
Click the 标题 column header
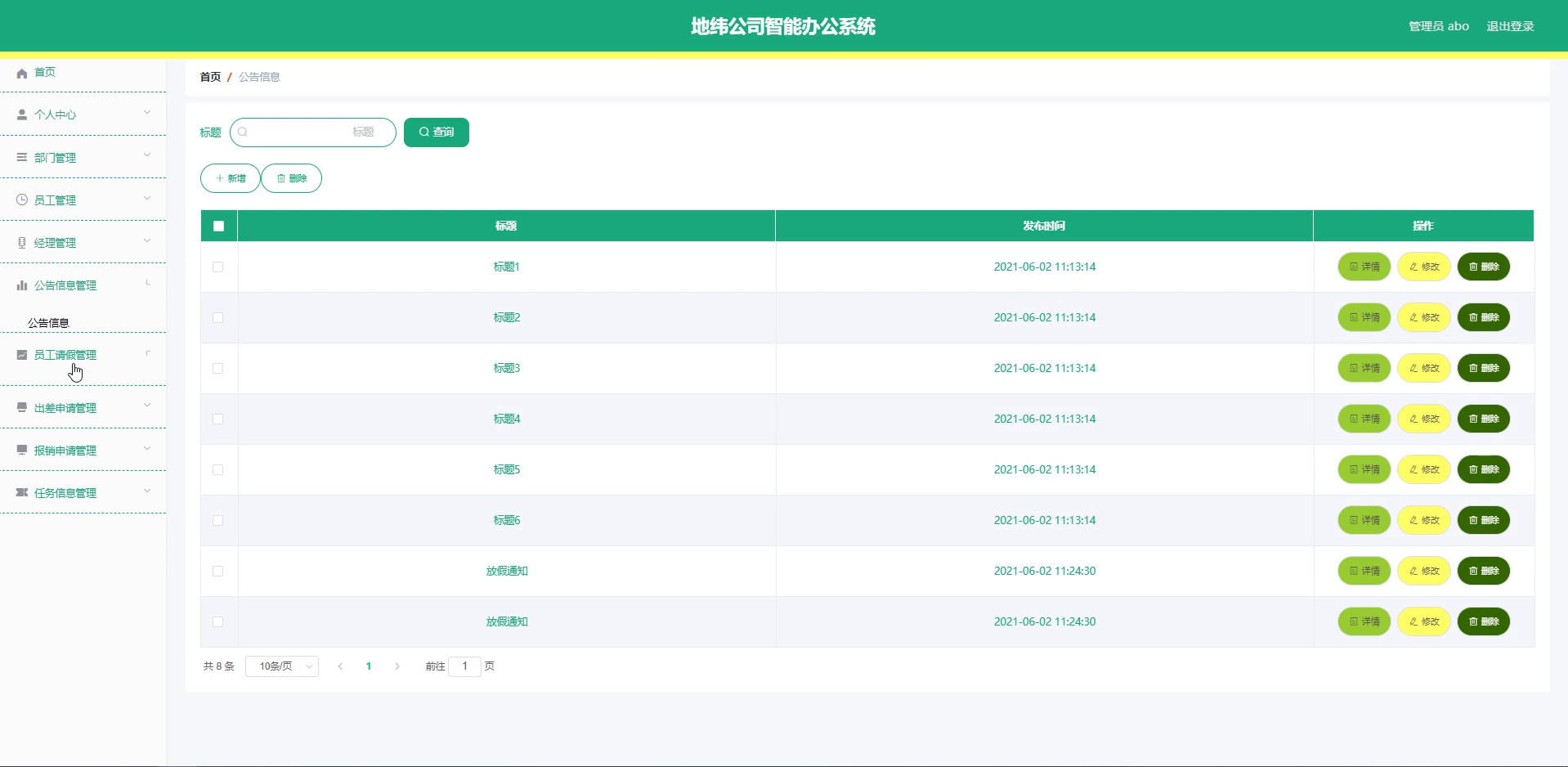tap(506, 226)
